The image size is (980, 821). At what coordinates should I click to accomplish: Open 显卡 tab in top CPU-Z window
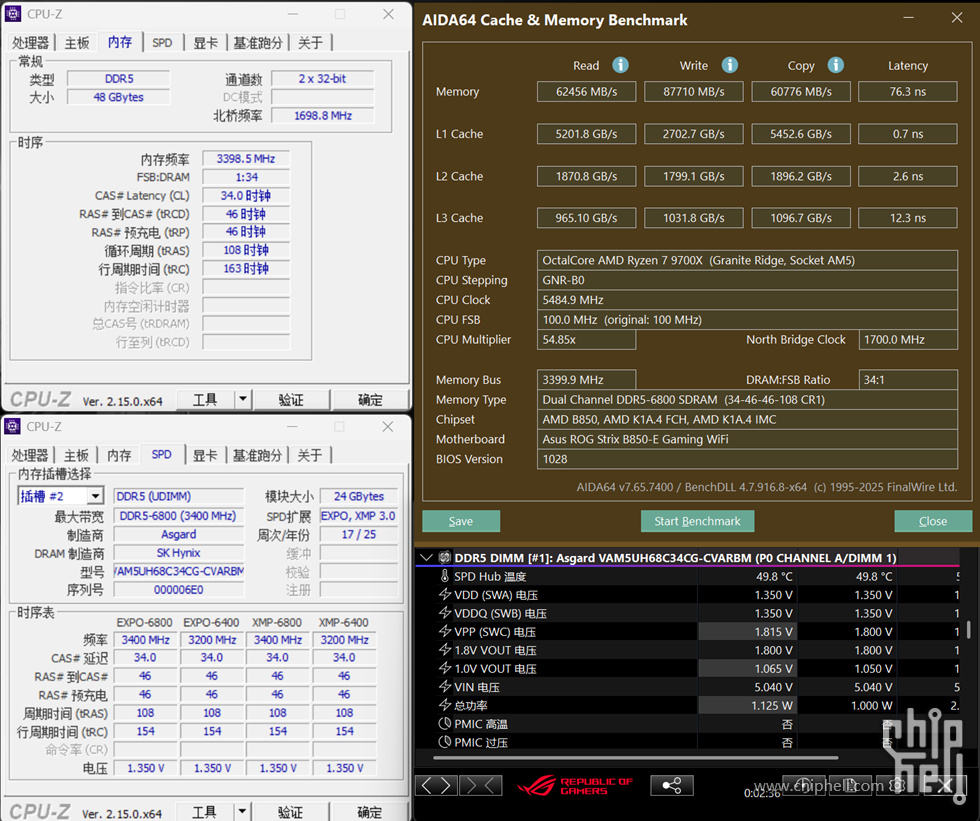pyautogui.click(x=205, y=42)
